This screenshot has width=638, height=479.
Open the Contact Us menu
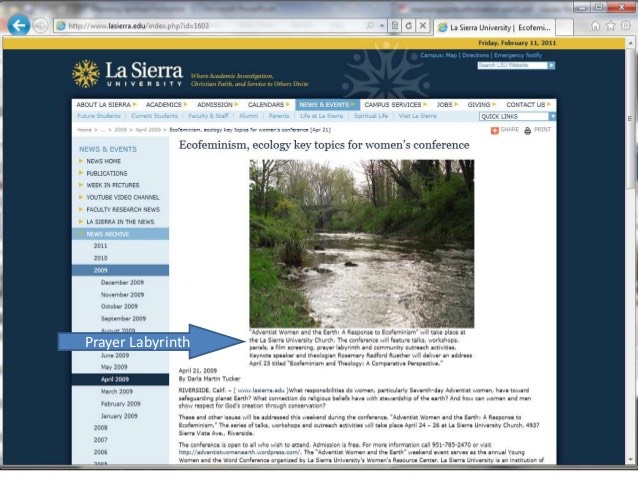point(528,105)
